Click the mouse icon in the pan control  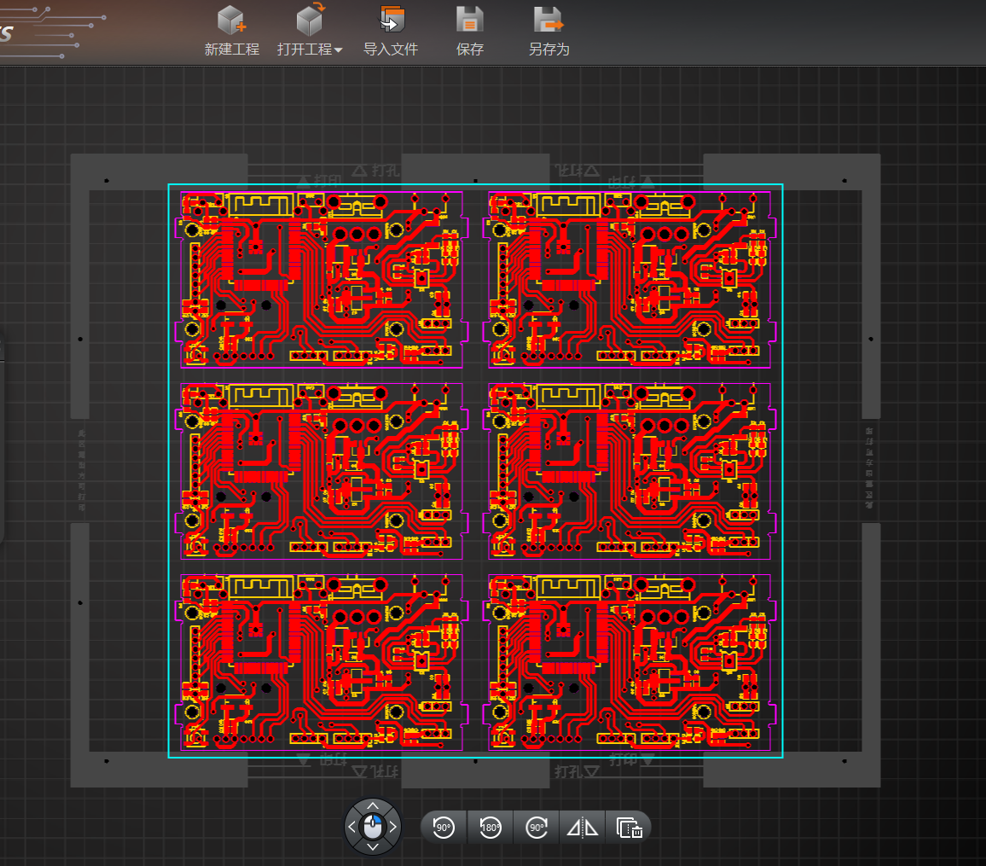pos(373,827)
